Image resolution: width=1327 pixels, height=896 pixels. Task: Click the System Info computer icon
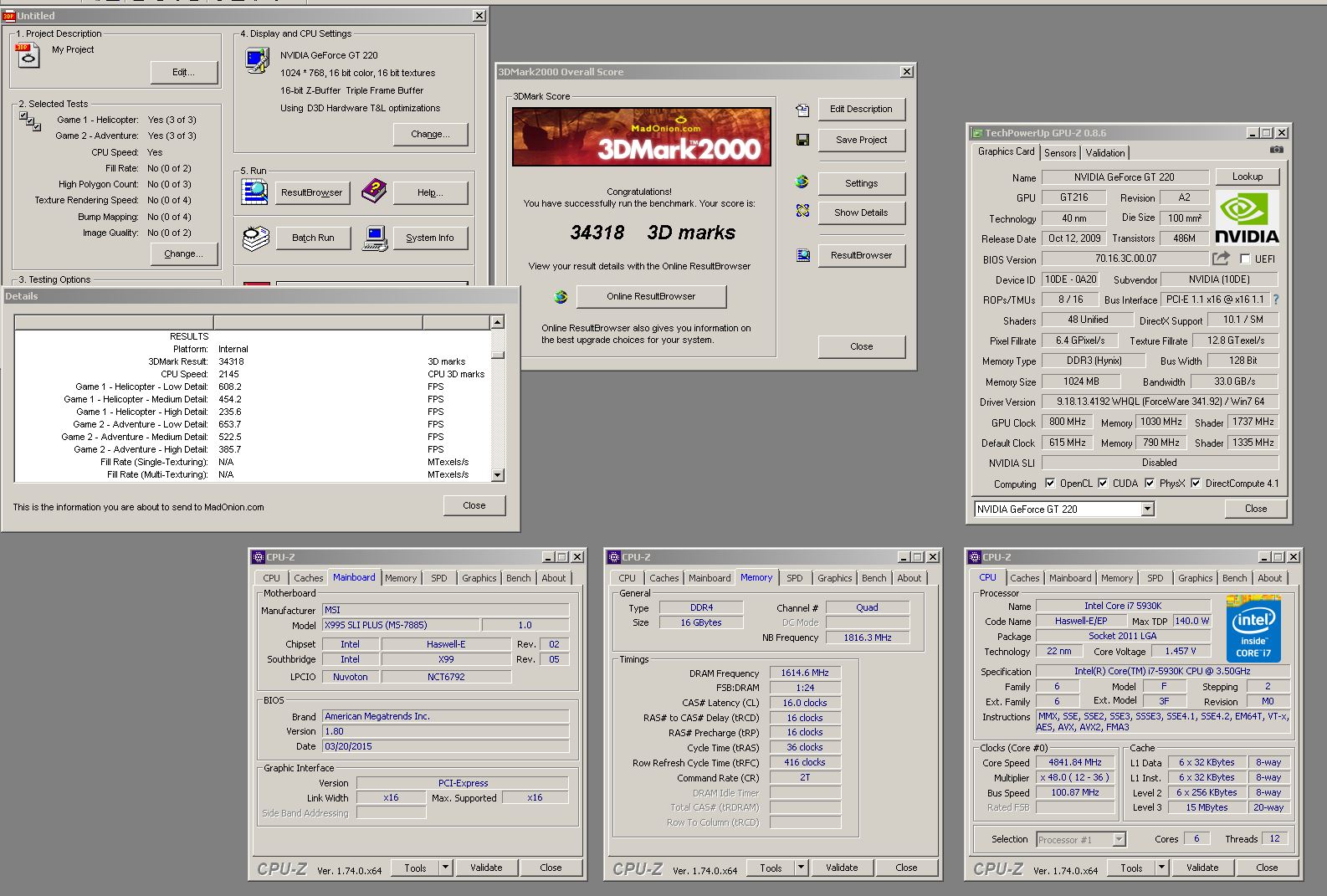coord(375,238)
